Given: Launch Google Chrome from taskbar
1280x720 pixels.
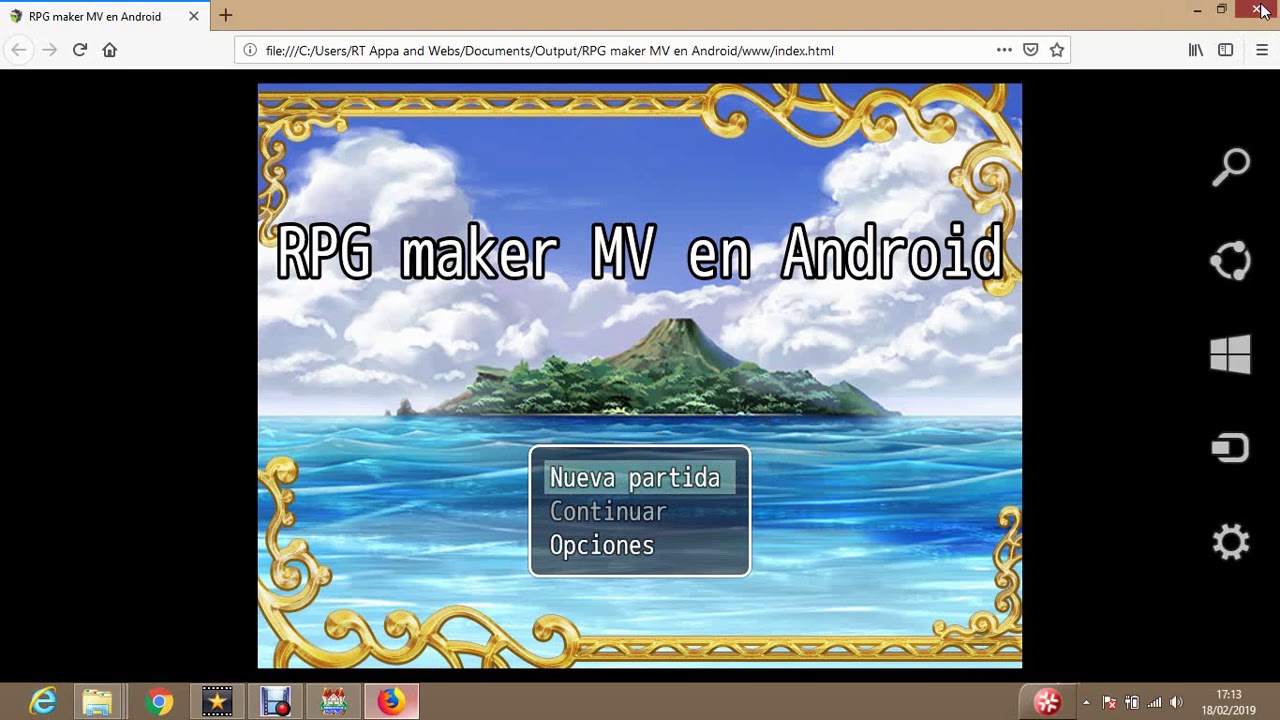Looking at the screenshot, I should [x=158, y=702].
